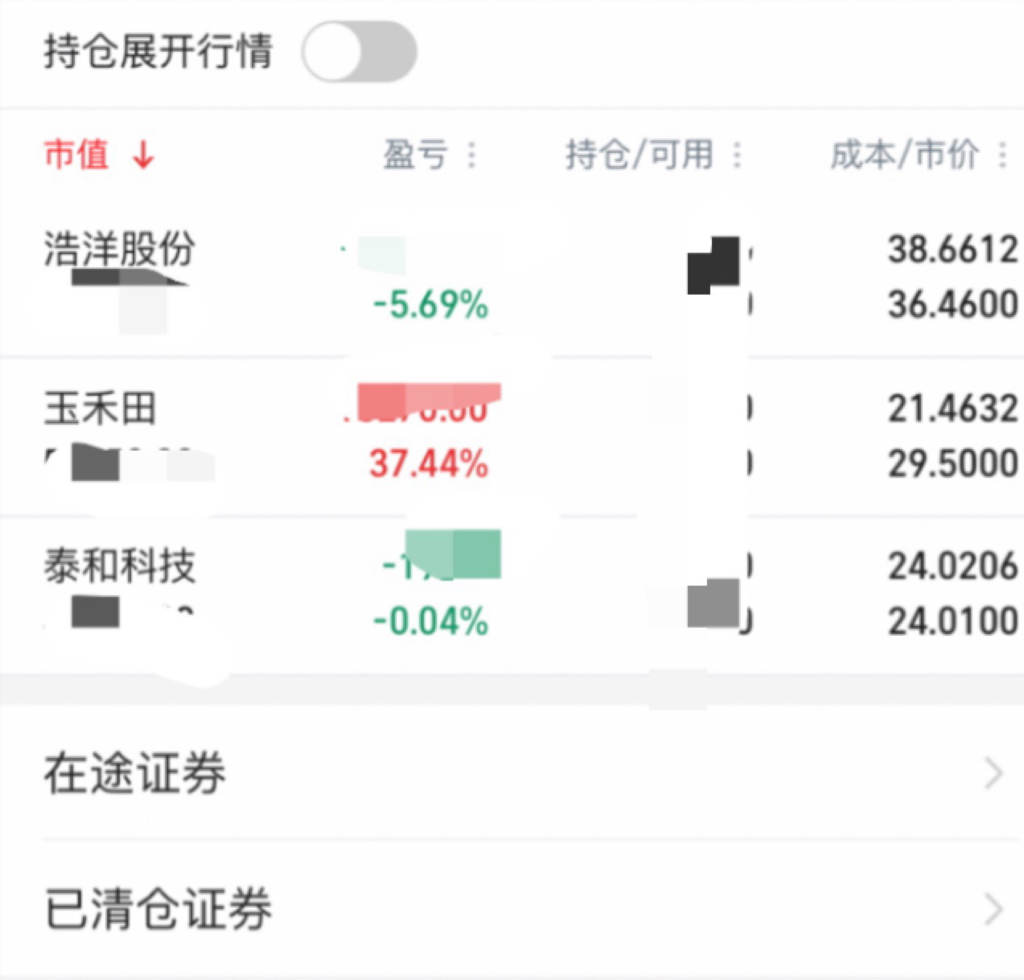
Task: Click the red sort arrow beside 市值
Action: tap(143, 155)
